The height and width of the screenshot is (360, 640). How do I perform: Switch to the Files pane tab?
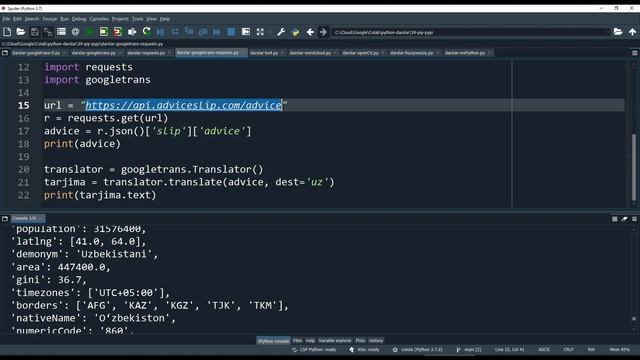[x=298, y=340]
